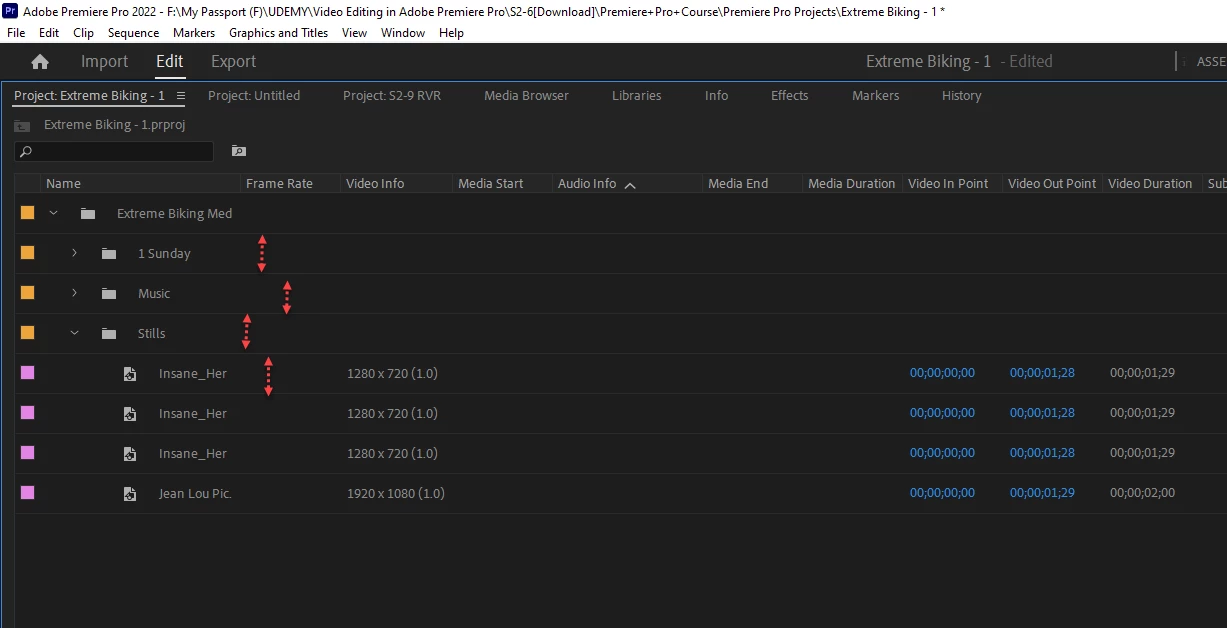Click the Music bin folder icon
This screenshot has width=1227, height=628.
[109, 294]
